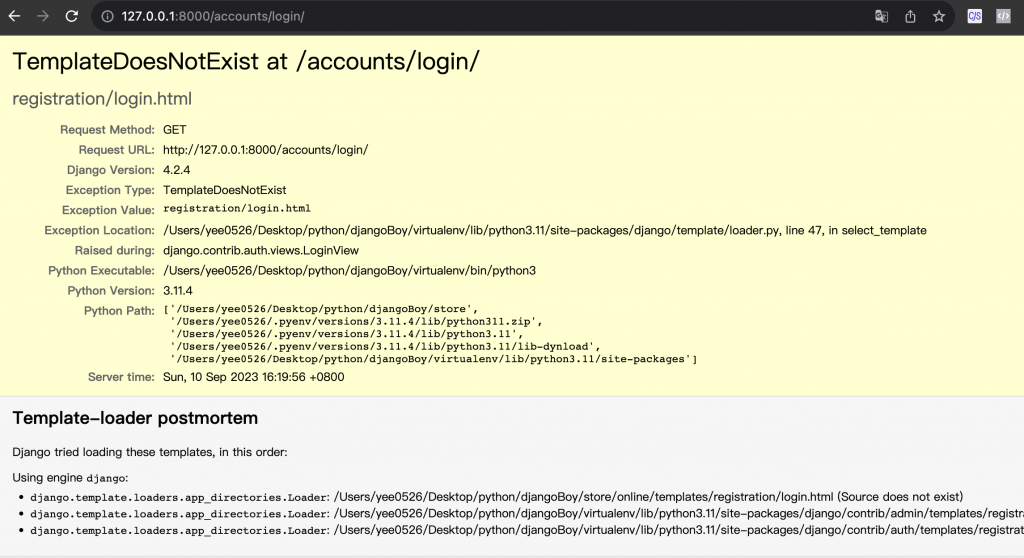Select the lib-dynload path entry
The image size is (1024, 558).
pos(385,346)
